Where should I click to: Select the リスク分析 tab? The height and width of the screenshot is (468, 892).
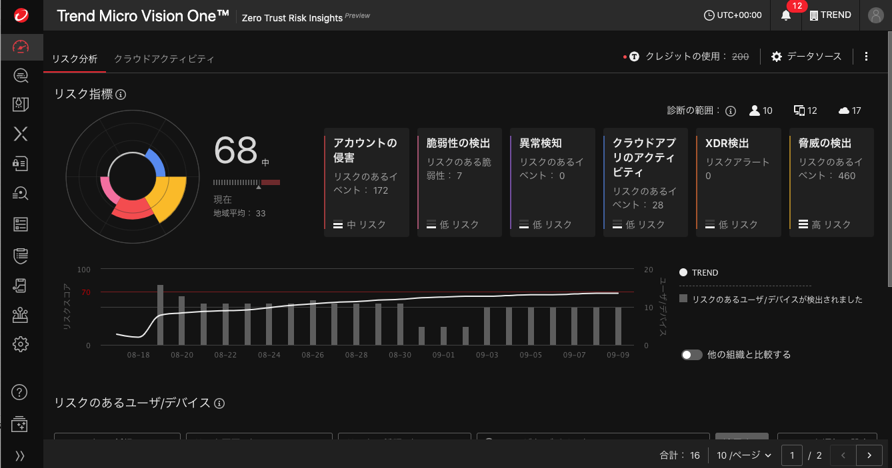pos(75,59)
